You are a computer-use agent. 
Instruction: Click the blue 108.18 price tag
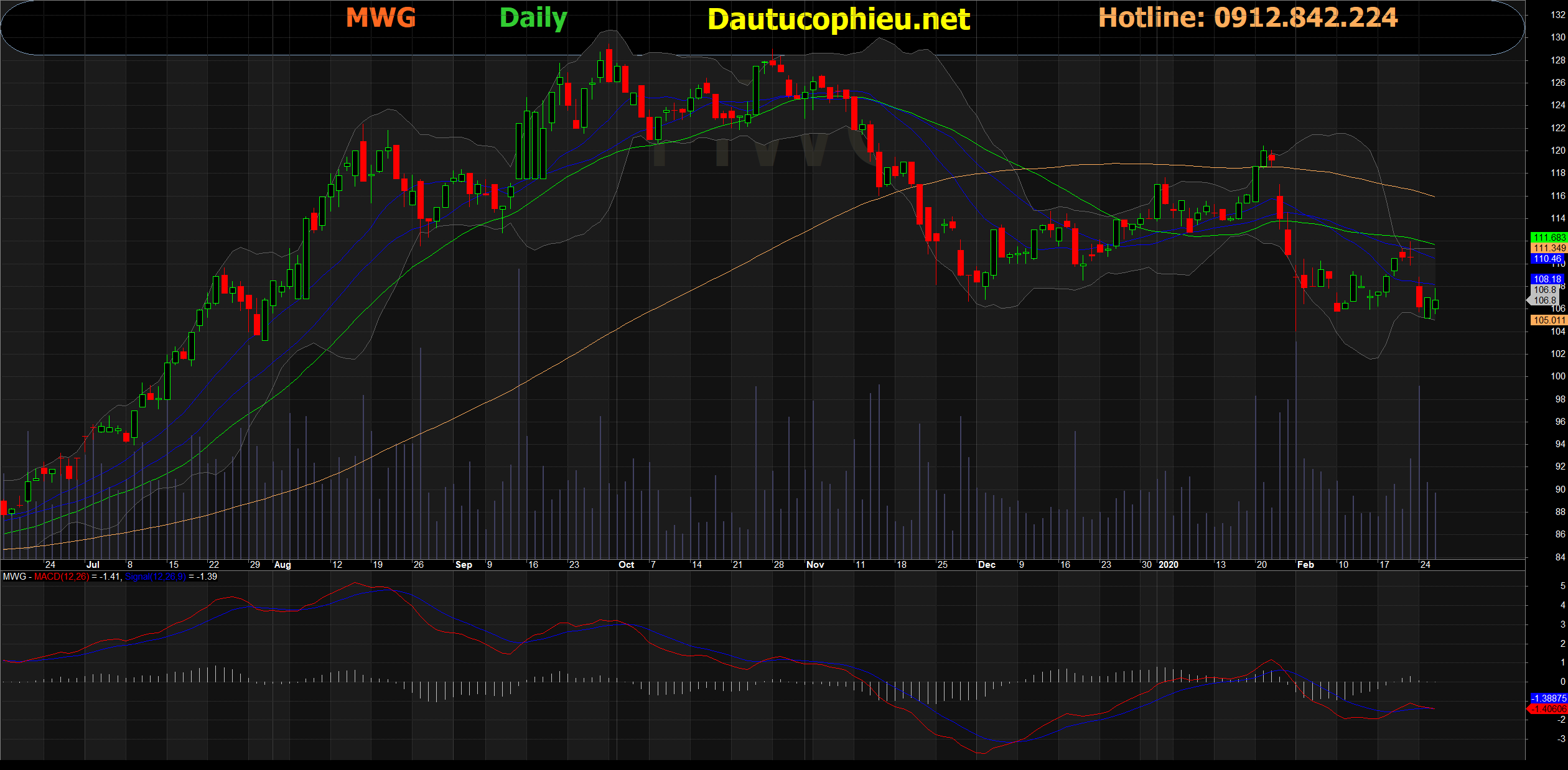coord(1548,279)
